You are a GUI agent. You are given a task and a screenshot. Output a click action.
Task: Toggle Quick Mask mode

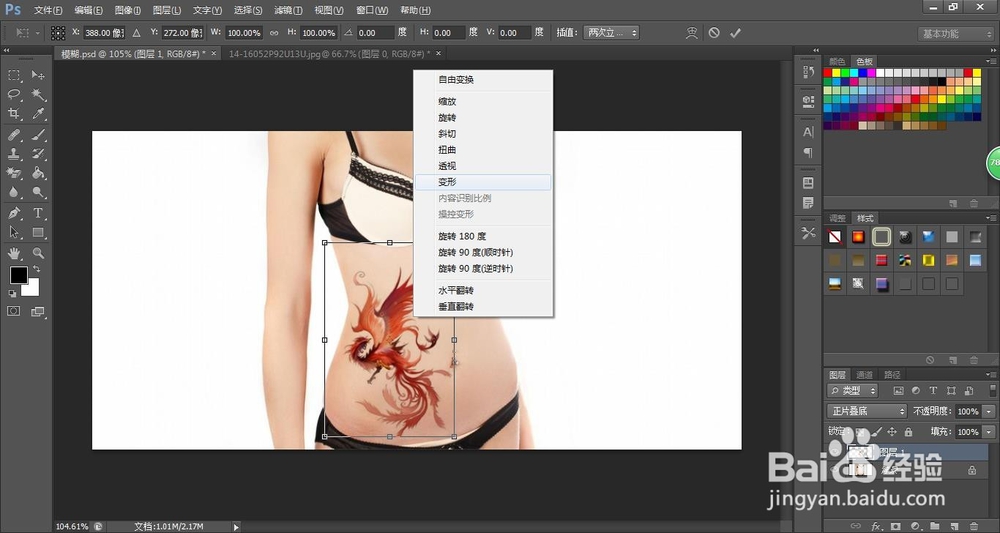pos(14,312)
